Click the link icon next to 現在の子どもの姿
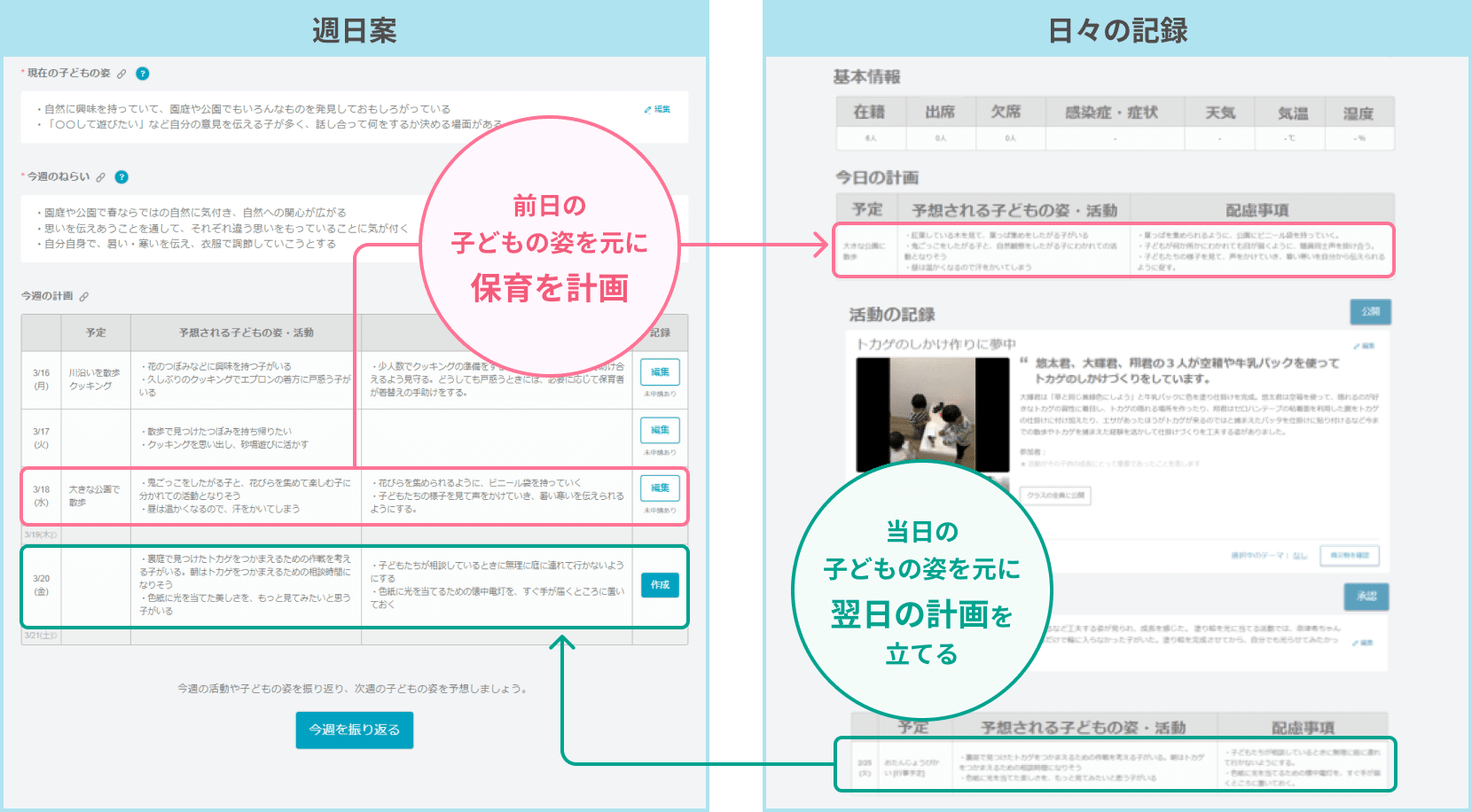Viewport: 1472px width, 812px height. pos(121,74)
